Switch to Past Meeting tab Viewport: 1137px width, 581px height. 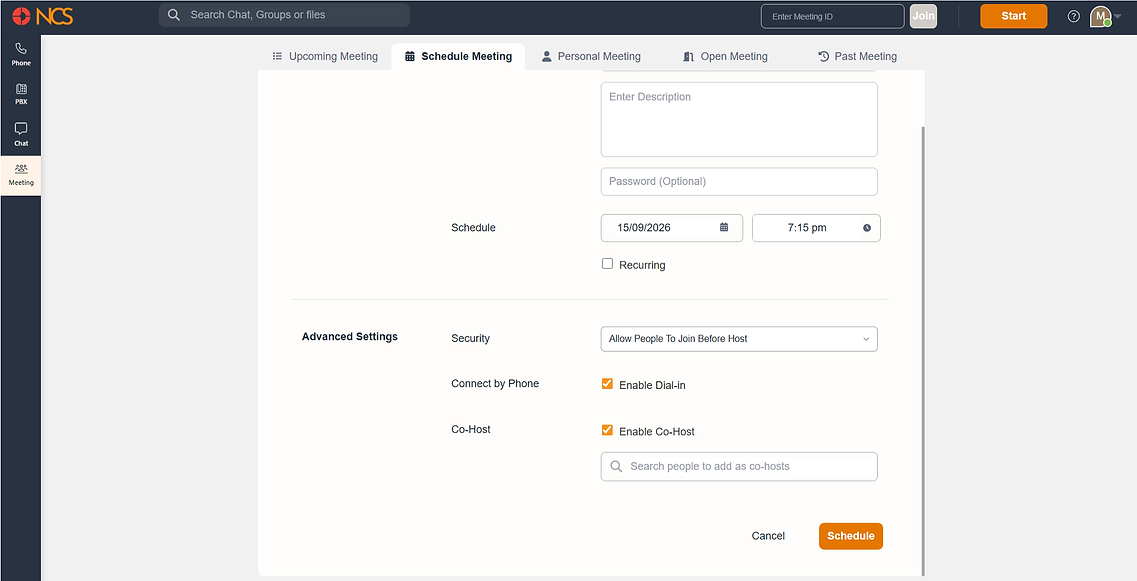pos(857,57)
